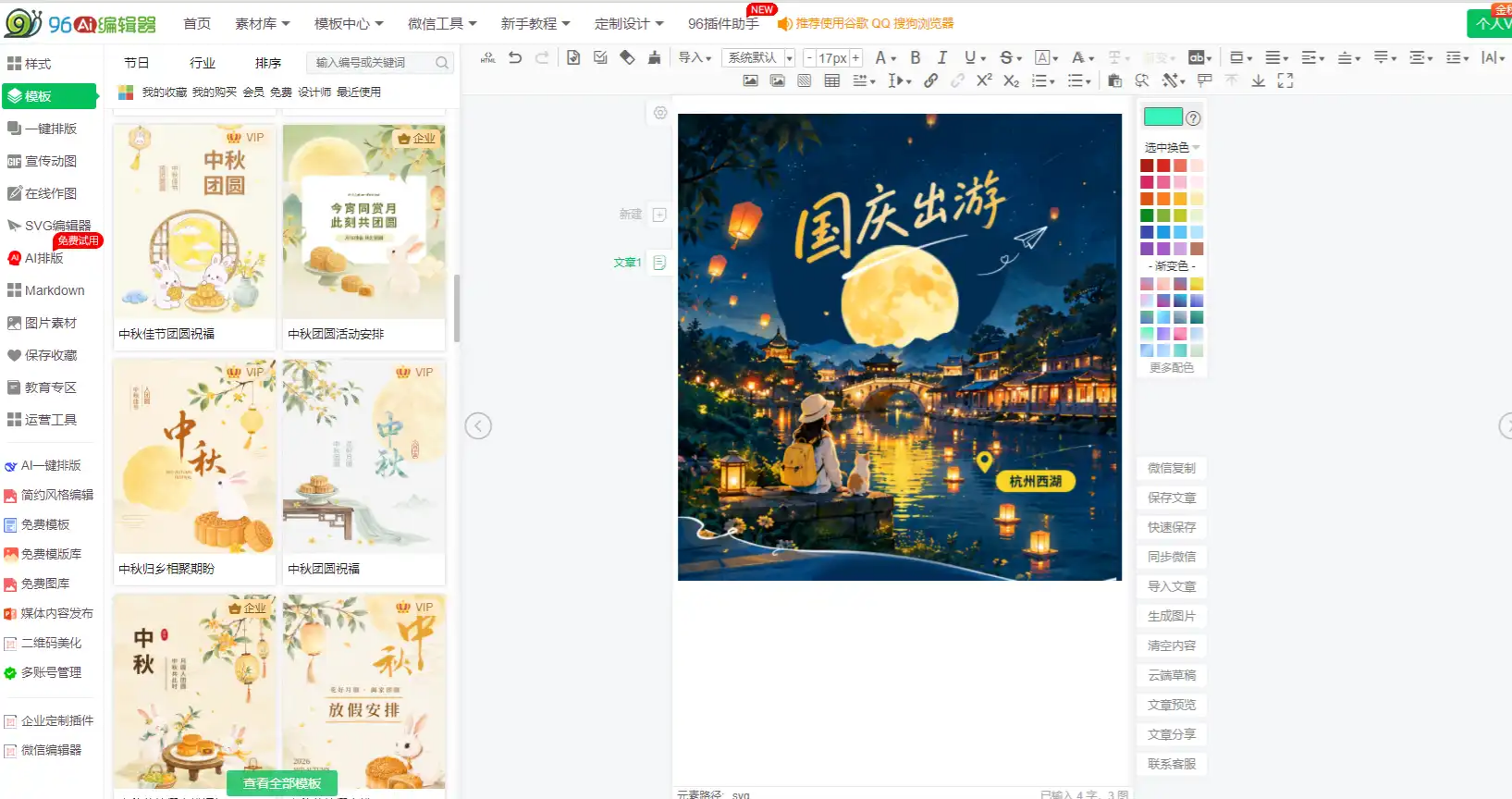Open the 模板中心 menu
1512x799 pixels.
pyautogui.click(x=349, y=23)
